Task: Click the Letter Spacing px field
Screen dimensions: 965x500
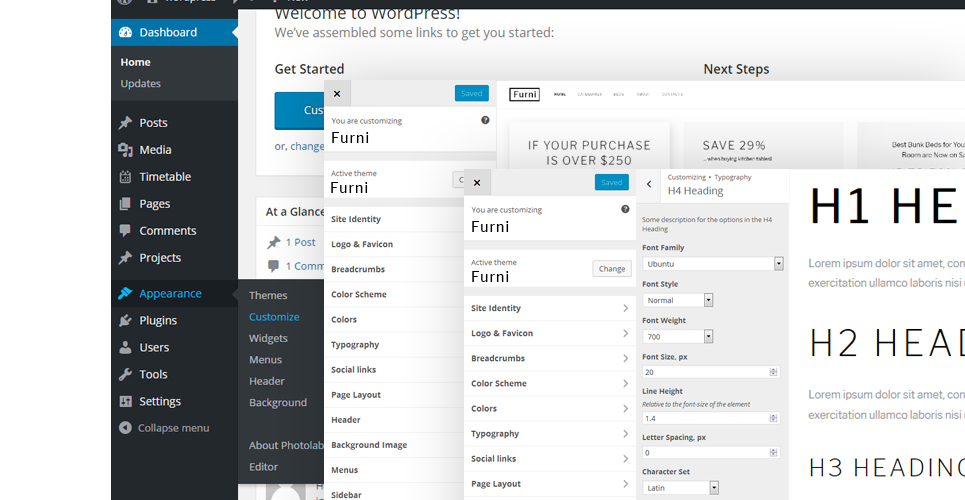Action: pos(711,453)
